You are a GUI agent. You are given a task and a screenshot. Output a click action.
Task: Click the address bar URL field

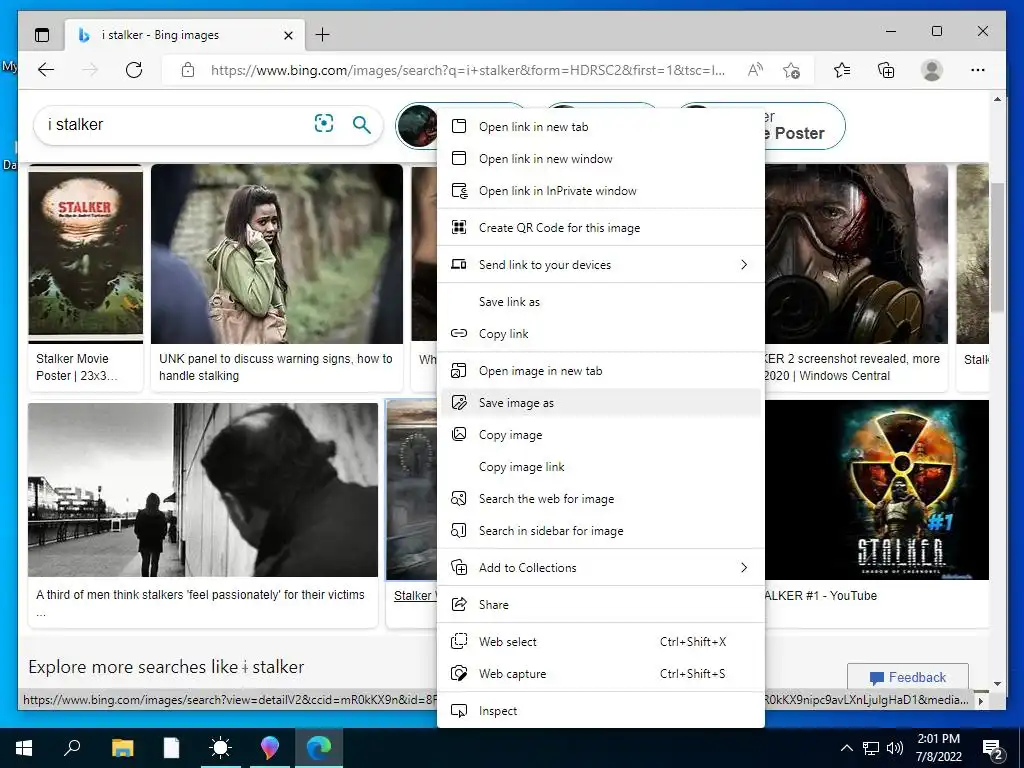pyautogui.click(x=468, y=70)
